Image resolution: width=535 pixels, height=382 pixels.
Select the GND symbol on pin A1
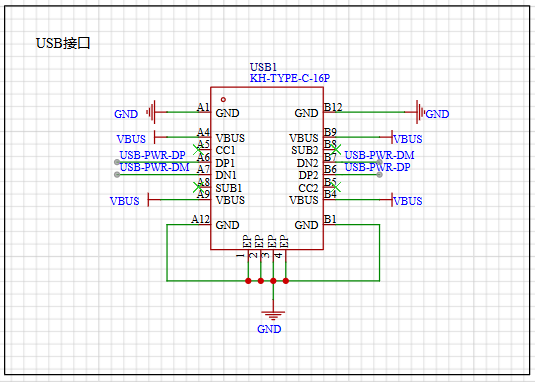[156, 112]
